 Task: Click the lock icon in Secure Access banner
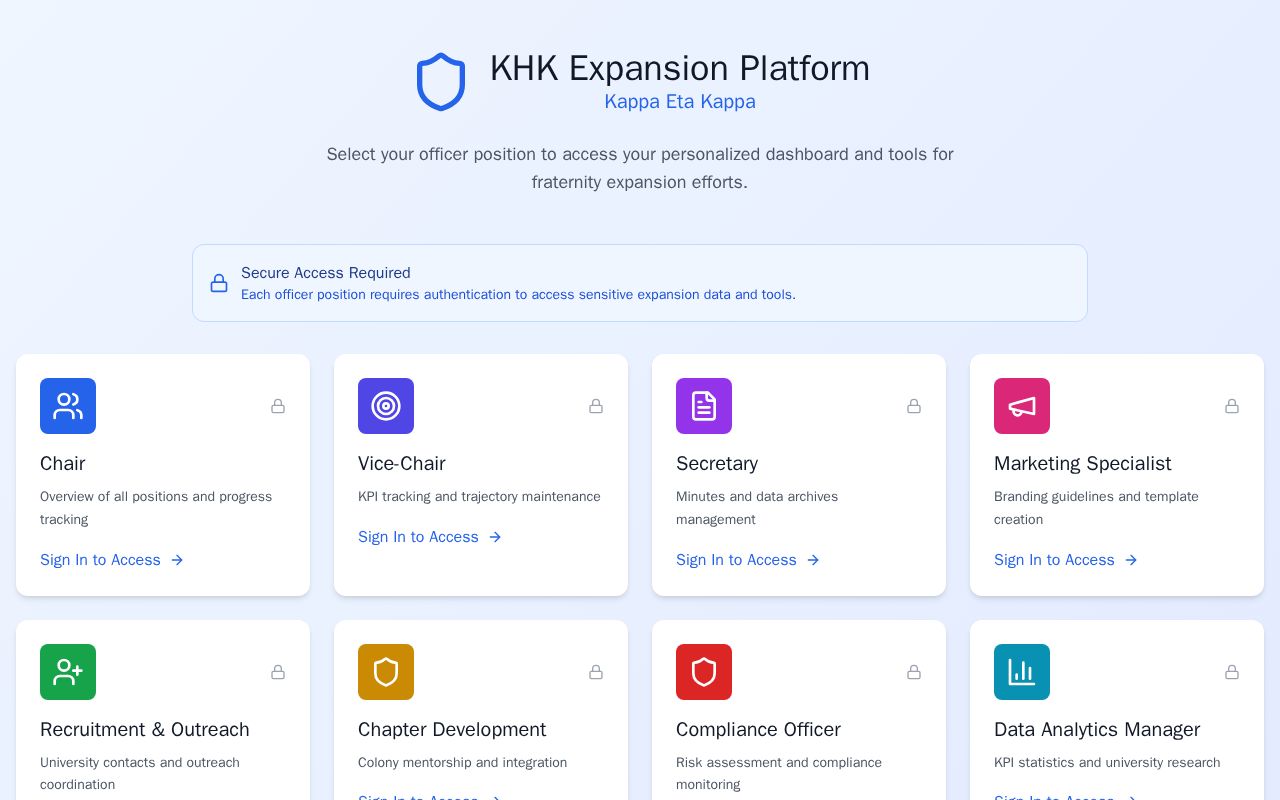coord(219,283)
